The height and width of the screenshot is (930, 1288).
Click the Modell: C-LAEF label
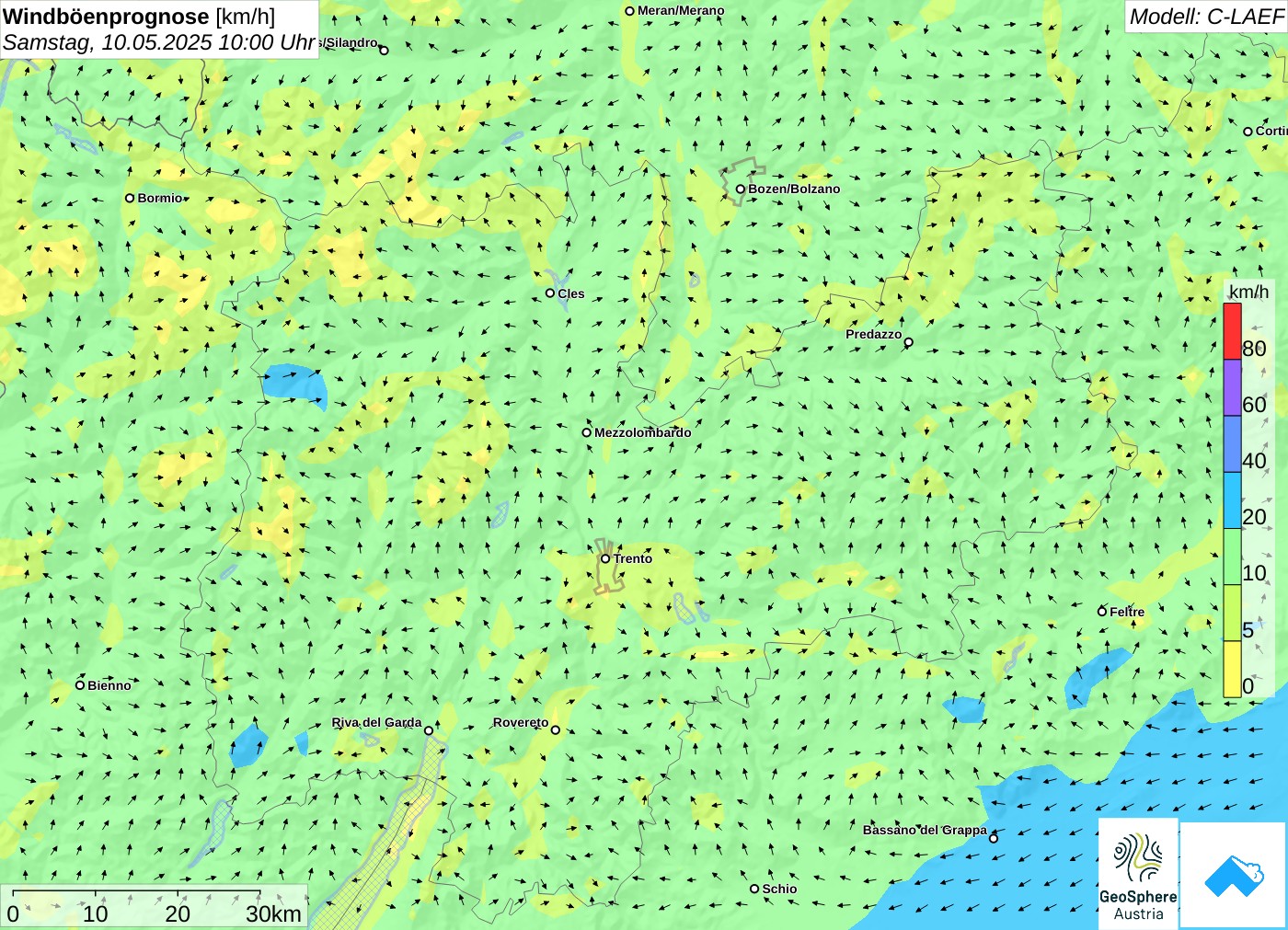click(1206, 17)
